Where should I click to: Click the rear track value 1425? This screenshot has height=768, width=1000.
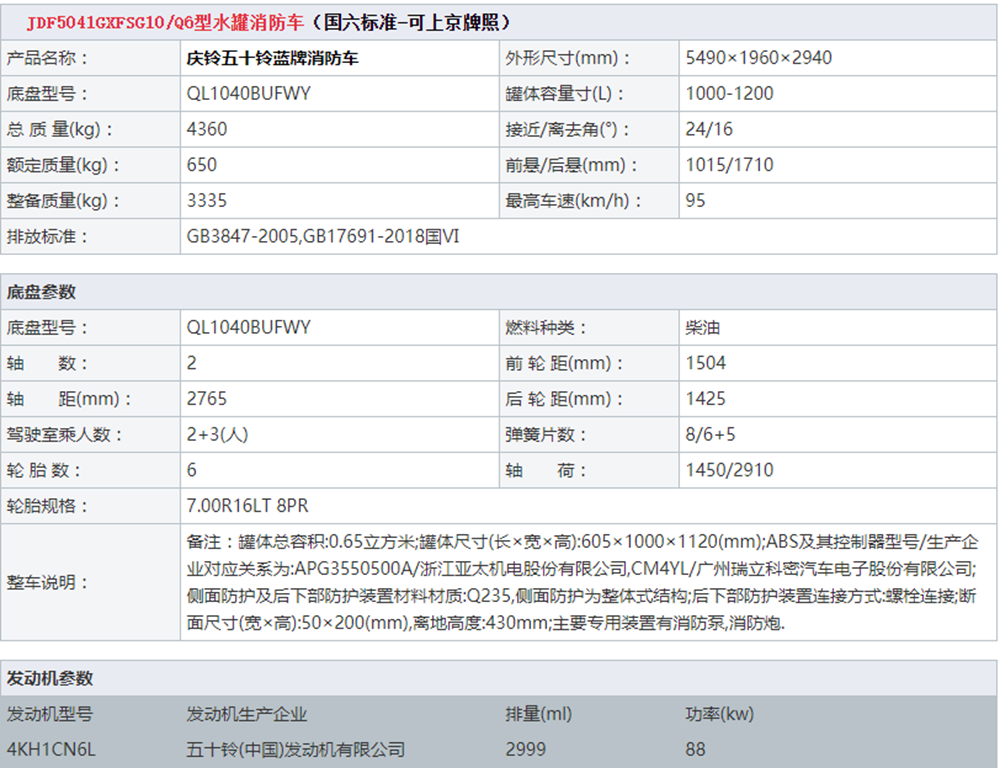pos(705,399)
